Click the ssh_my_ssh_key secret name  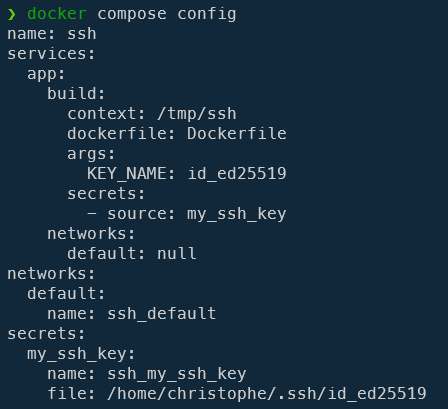pyautogui.click(x=177, y=374)
